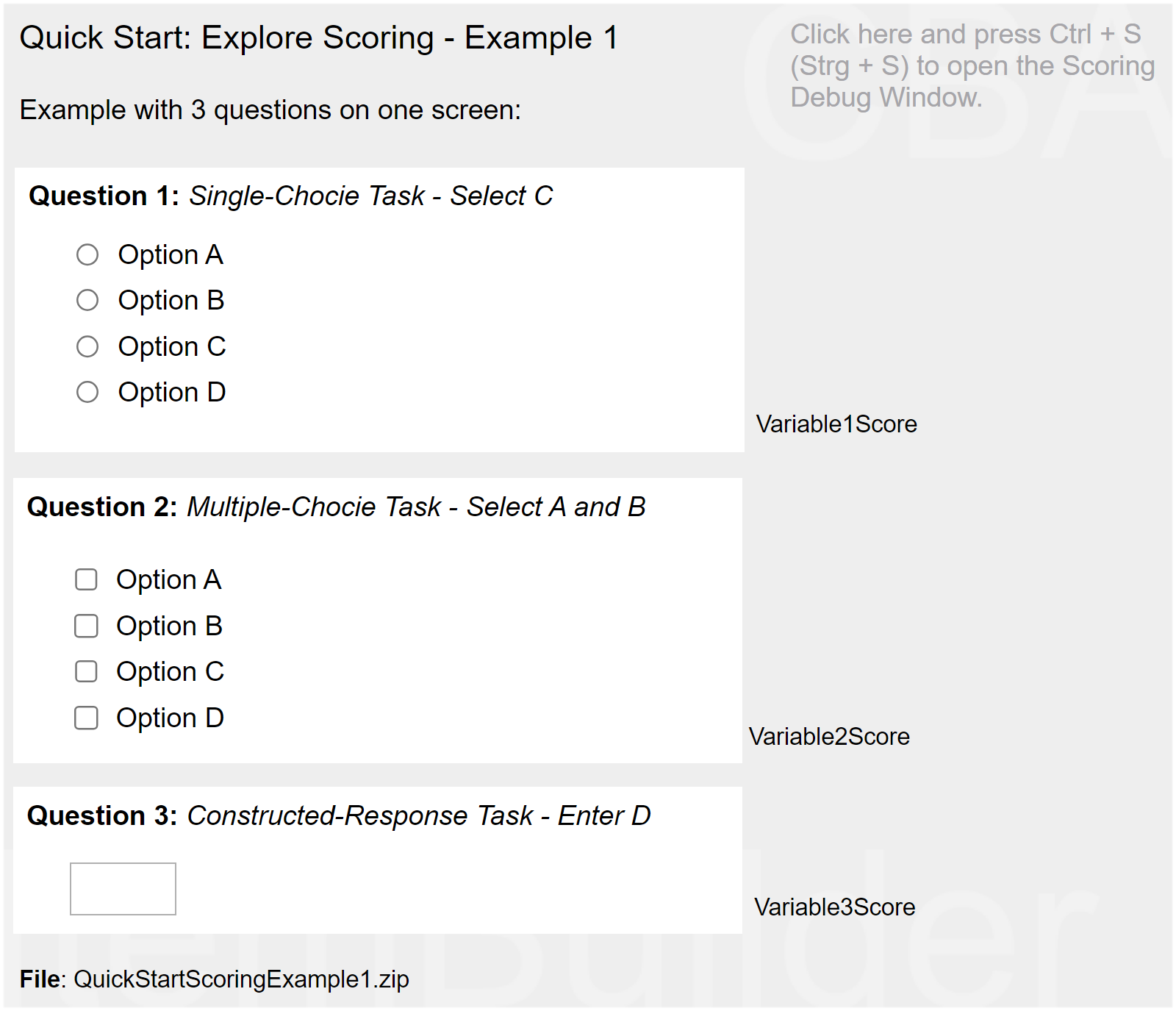Image resolution: width=1176 pixels, height=1011 pixels.
Task: Click the Quick Start Explore Scoring title
Action: 319,38
